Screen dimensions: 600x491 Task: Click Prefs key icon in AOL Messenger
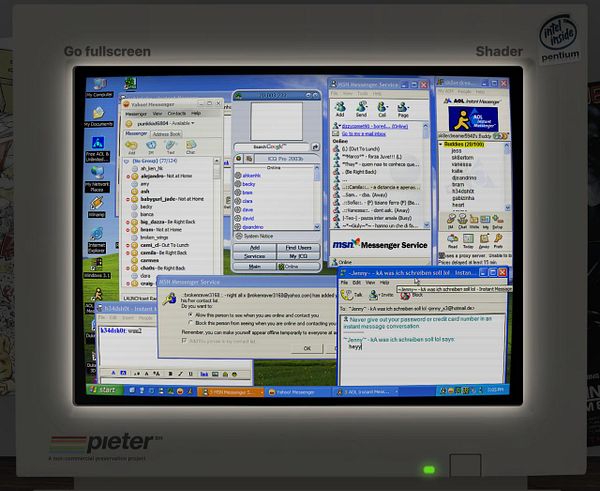pyautogui.click(x=498, y=241)
